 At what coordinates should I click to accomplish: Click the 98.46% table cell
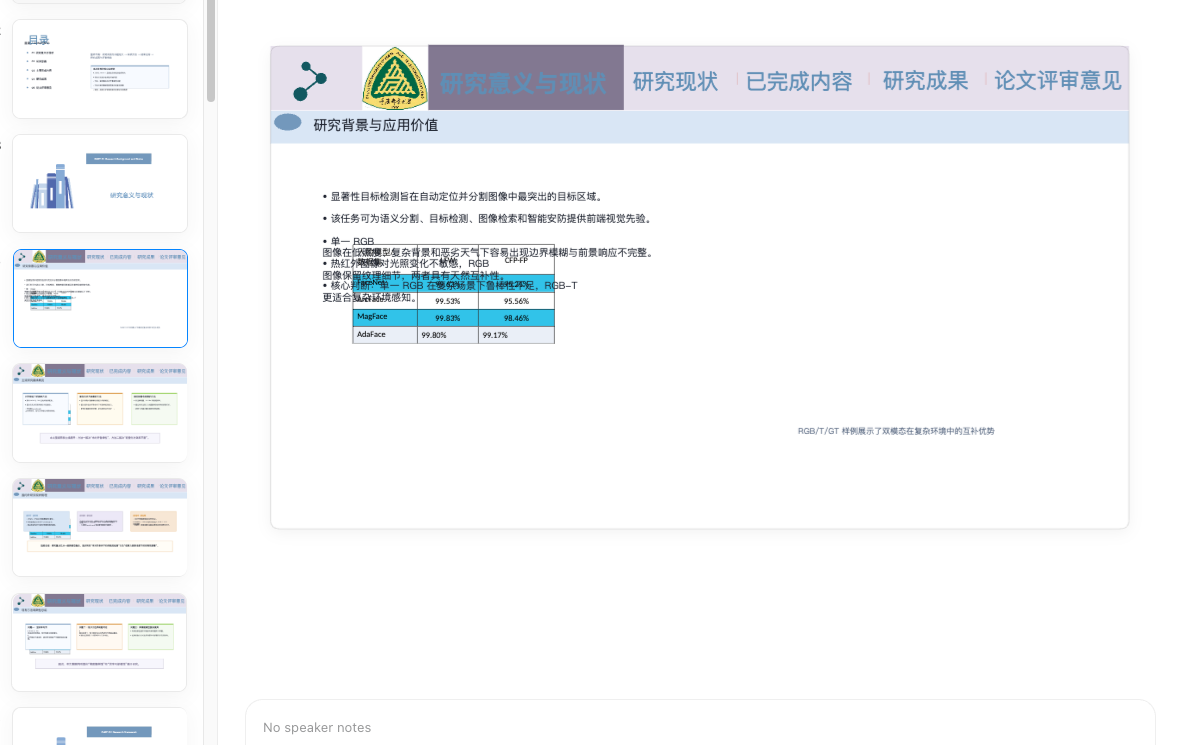point(516,317)
